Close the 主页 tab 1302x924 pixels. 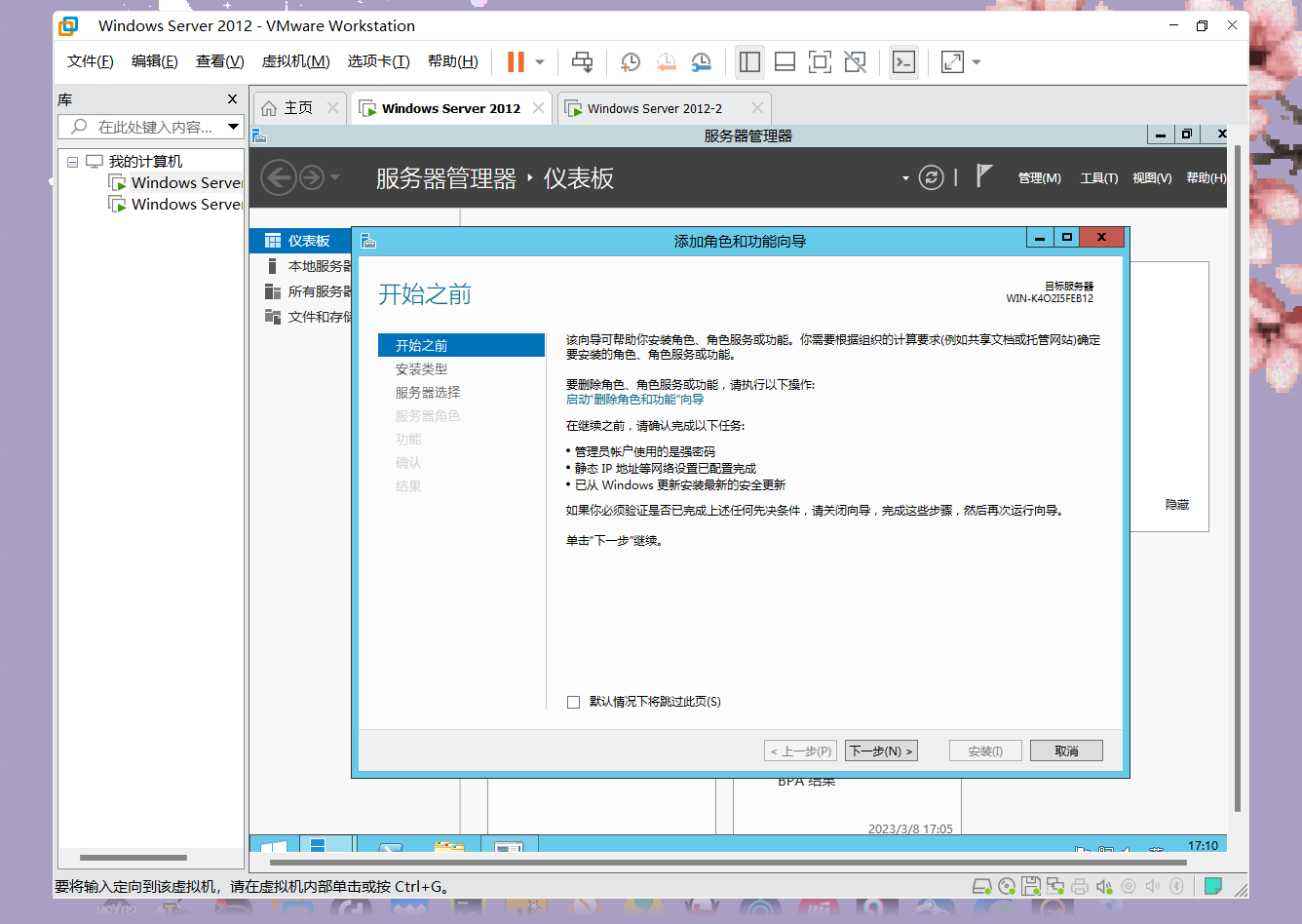coord(332,108)
